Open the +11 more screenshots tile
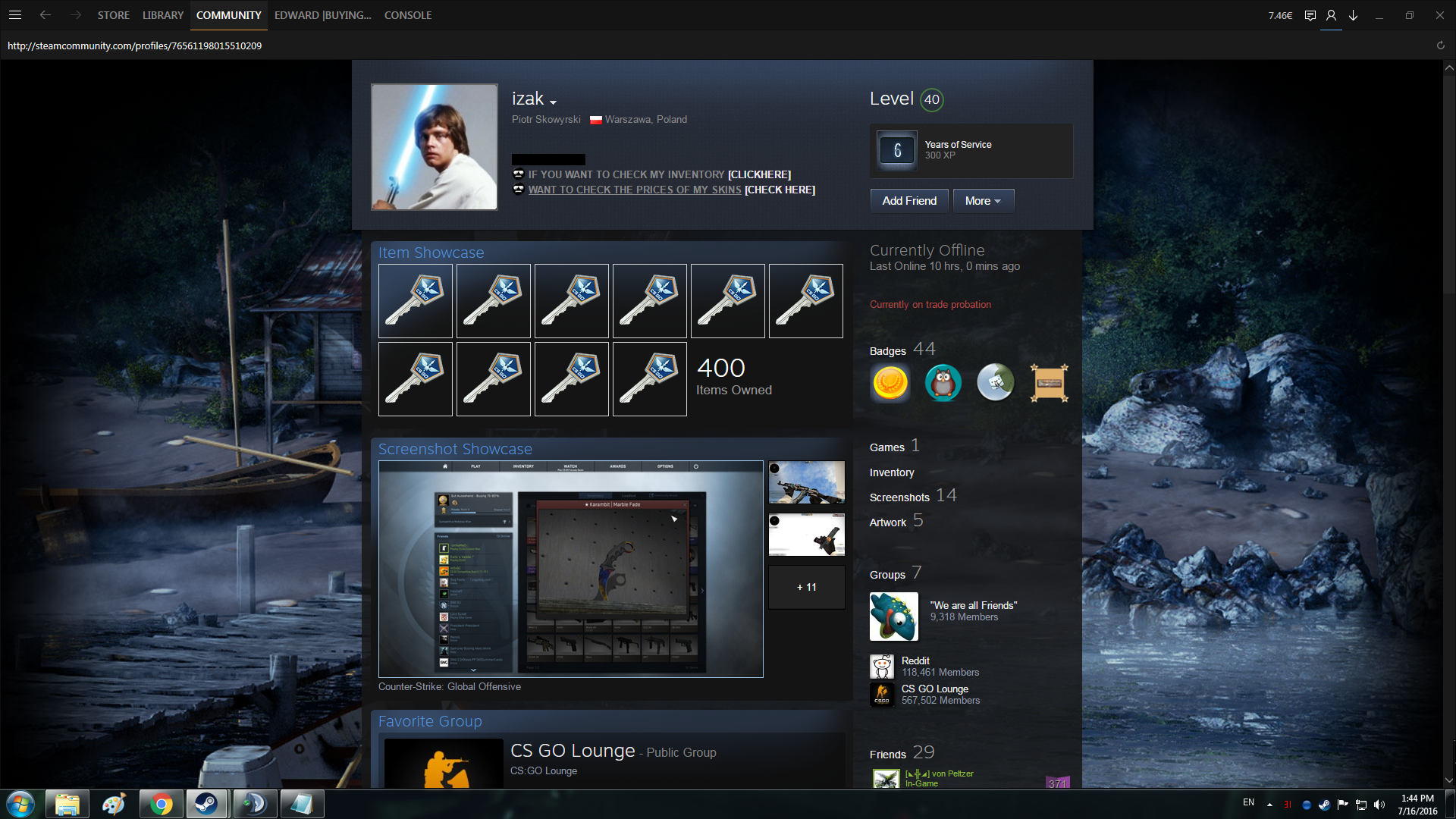 [x=806, y=587]
